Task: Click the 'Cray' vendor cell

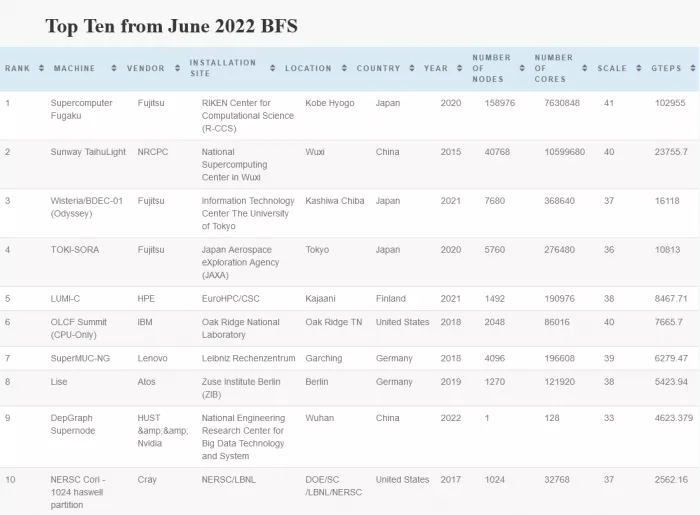Action: [147, 480]
